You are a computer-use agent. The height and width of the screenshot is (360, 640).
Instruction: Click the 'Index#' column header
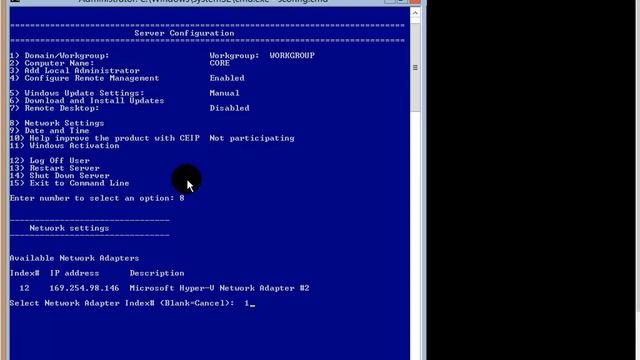point(24,273)
